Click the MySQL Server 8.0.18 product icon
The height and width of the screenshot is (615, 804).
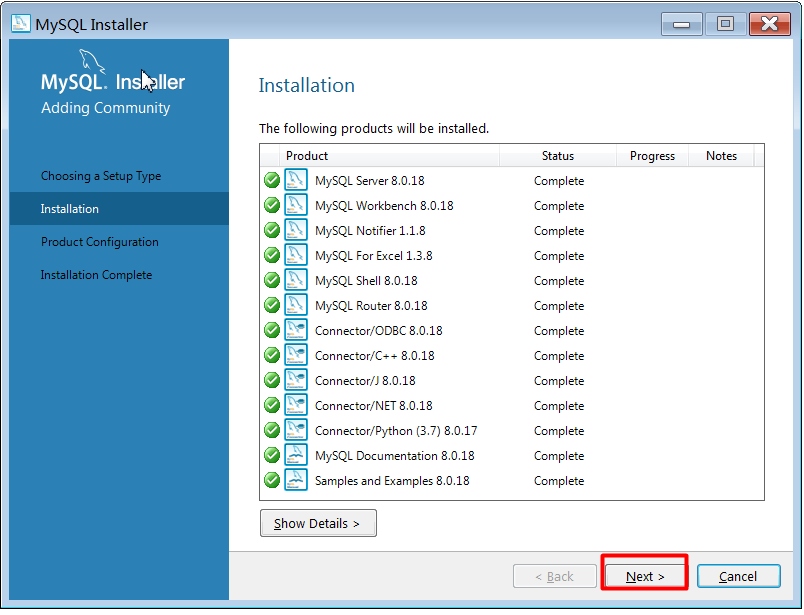pos(296,181)
